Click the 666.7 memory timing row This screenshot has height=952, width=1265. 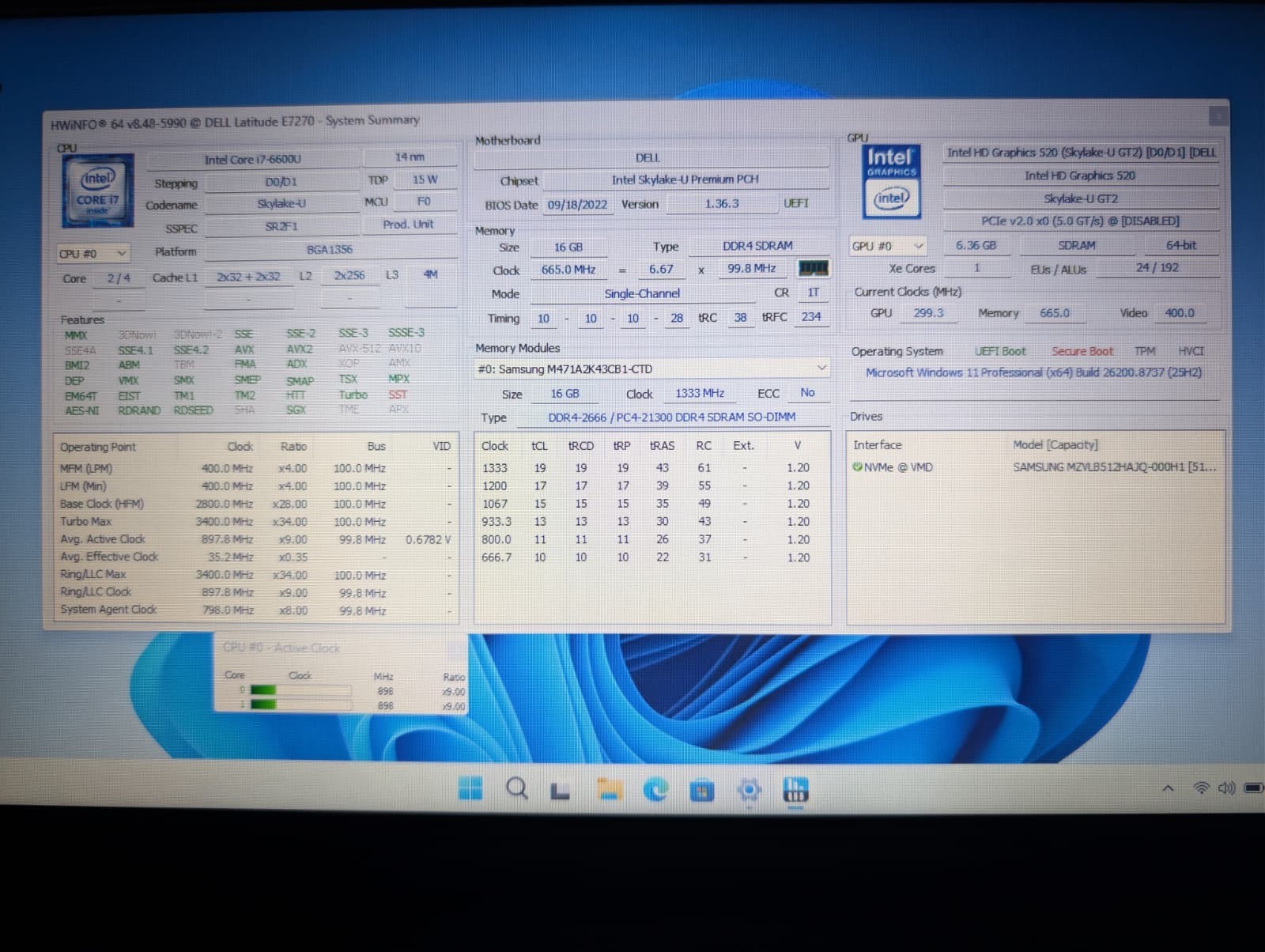[651, 557]
